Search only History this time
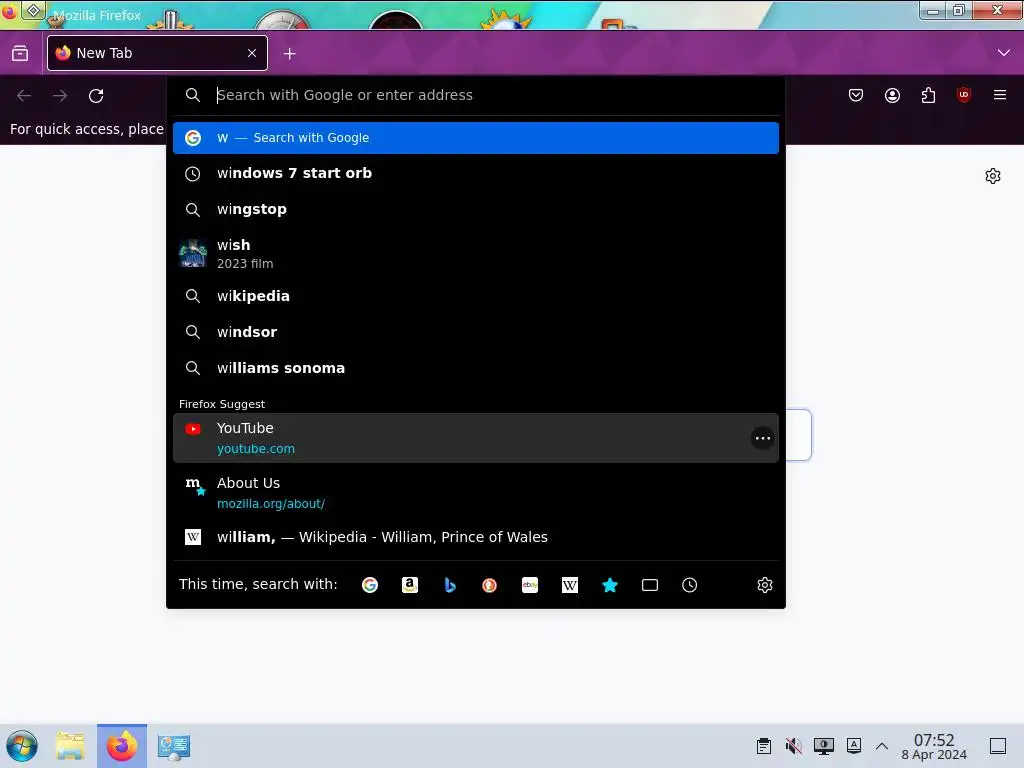The image size is (1024, 768). point(690,585)
